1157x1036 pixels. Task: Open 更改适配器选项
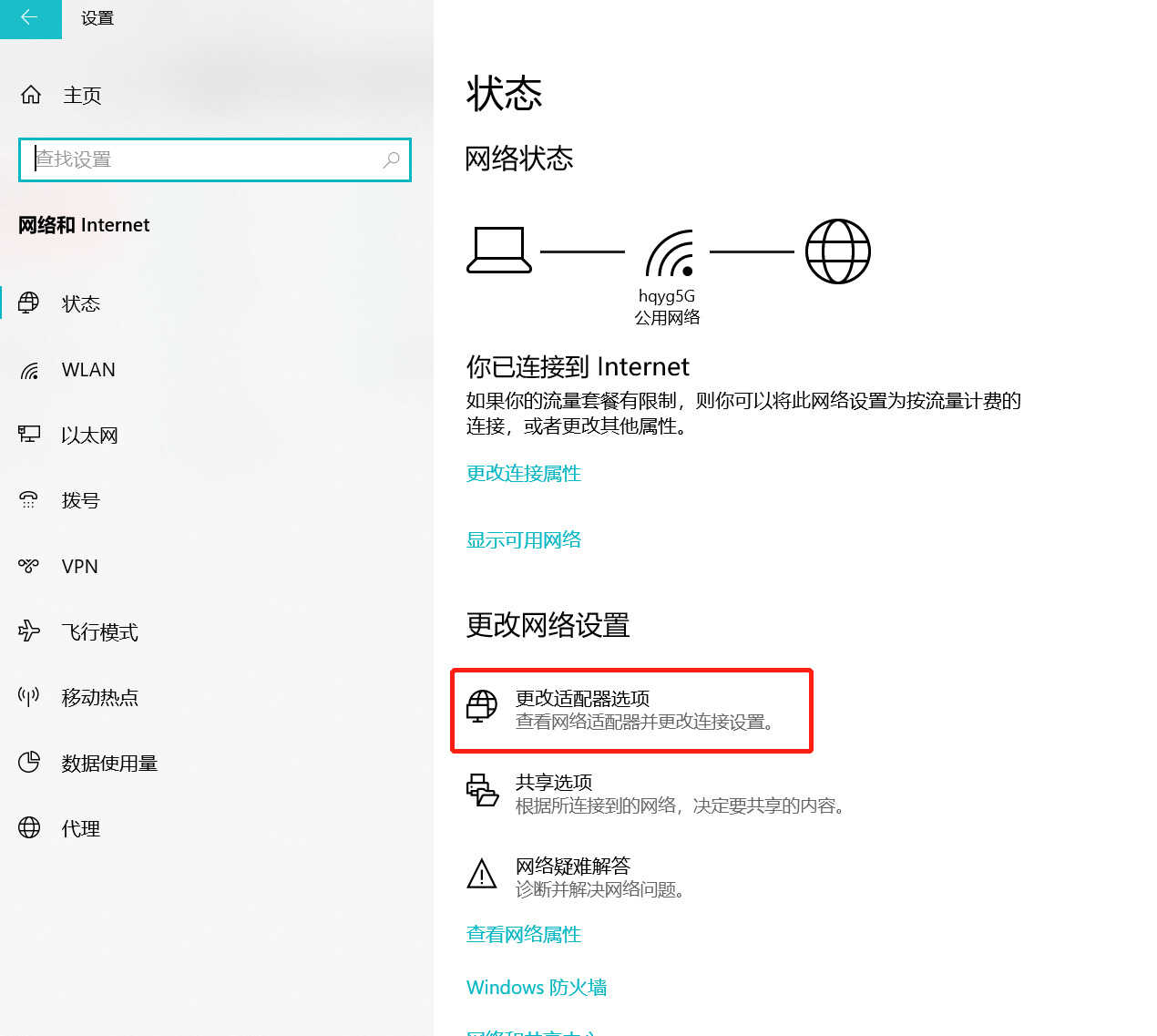click(x=632, y=711)
